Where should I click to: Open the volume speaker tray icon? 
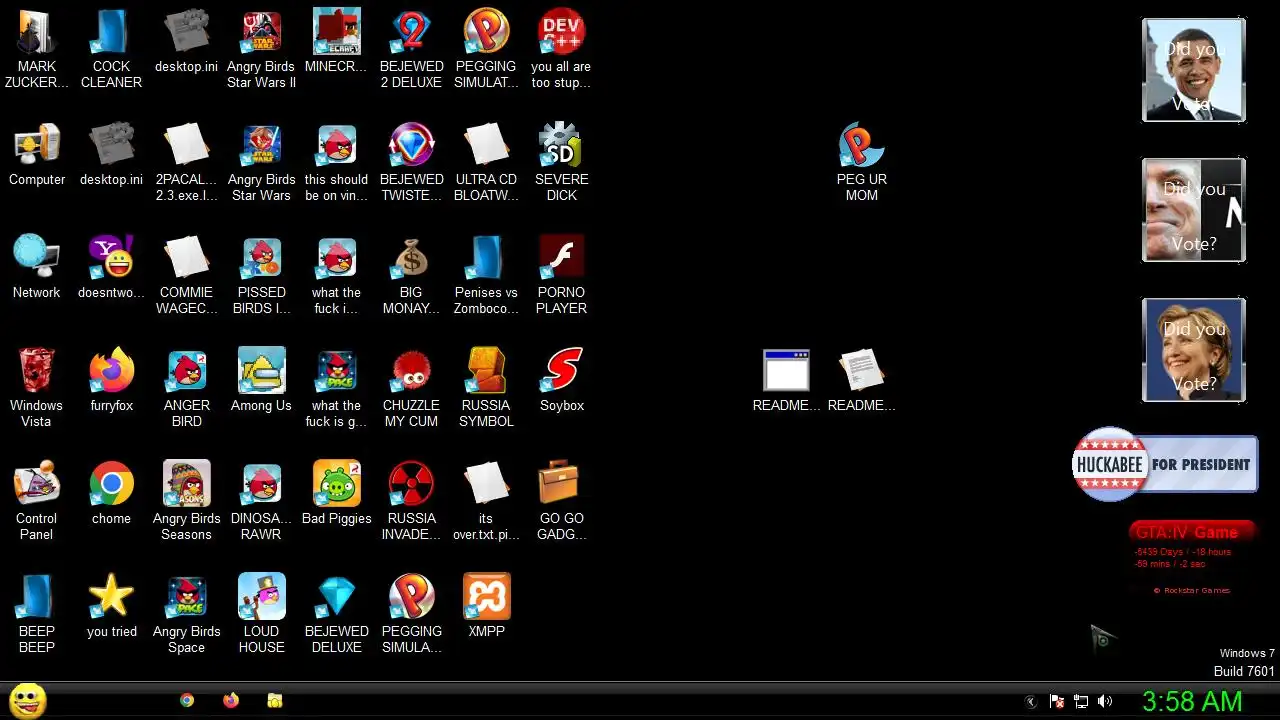(x=1105, y=702)
